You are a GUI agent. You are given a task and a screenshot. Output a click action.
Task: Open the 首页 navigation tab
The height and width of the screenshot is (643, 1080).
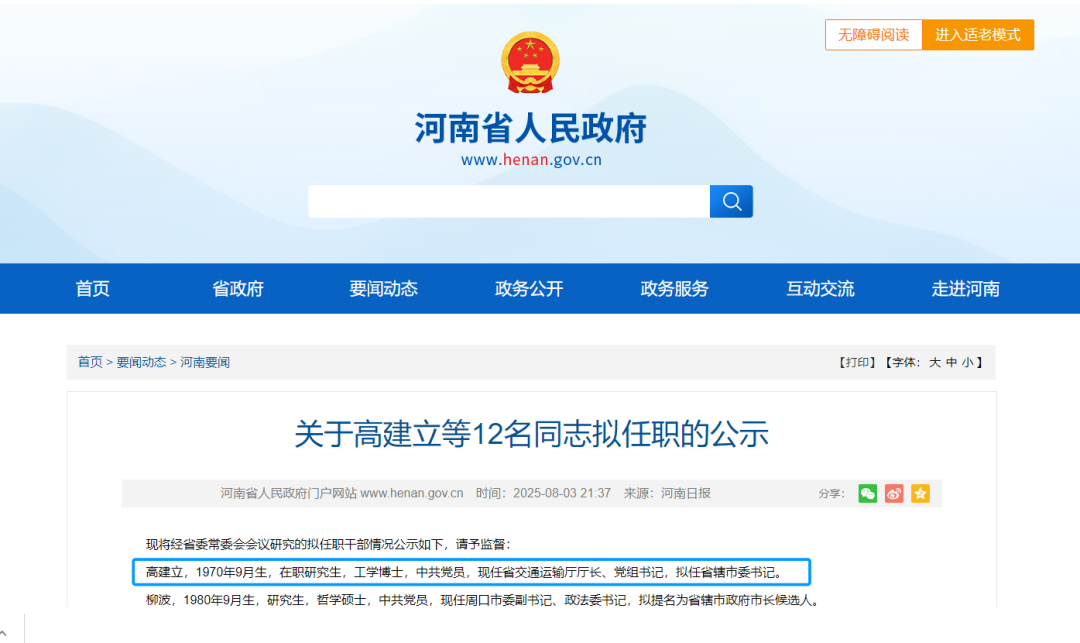[92, 289]
